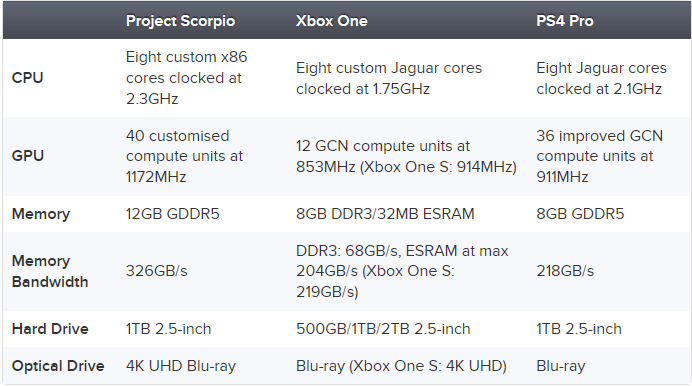
Task: Click the Hard Drive row label
Action: point(50,329)
